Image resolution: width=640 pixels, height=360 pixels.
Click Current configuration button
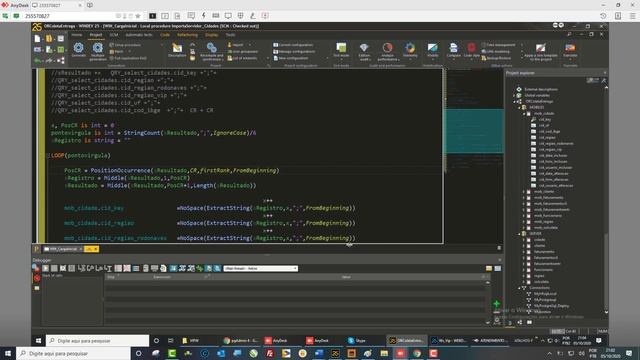point(293,45)
